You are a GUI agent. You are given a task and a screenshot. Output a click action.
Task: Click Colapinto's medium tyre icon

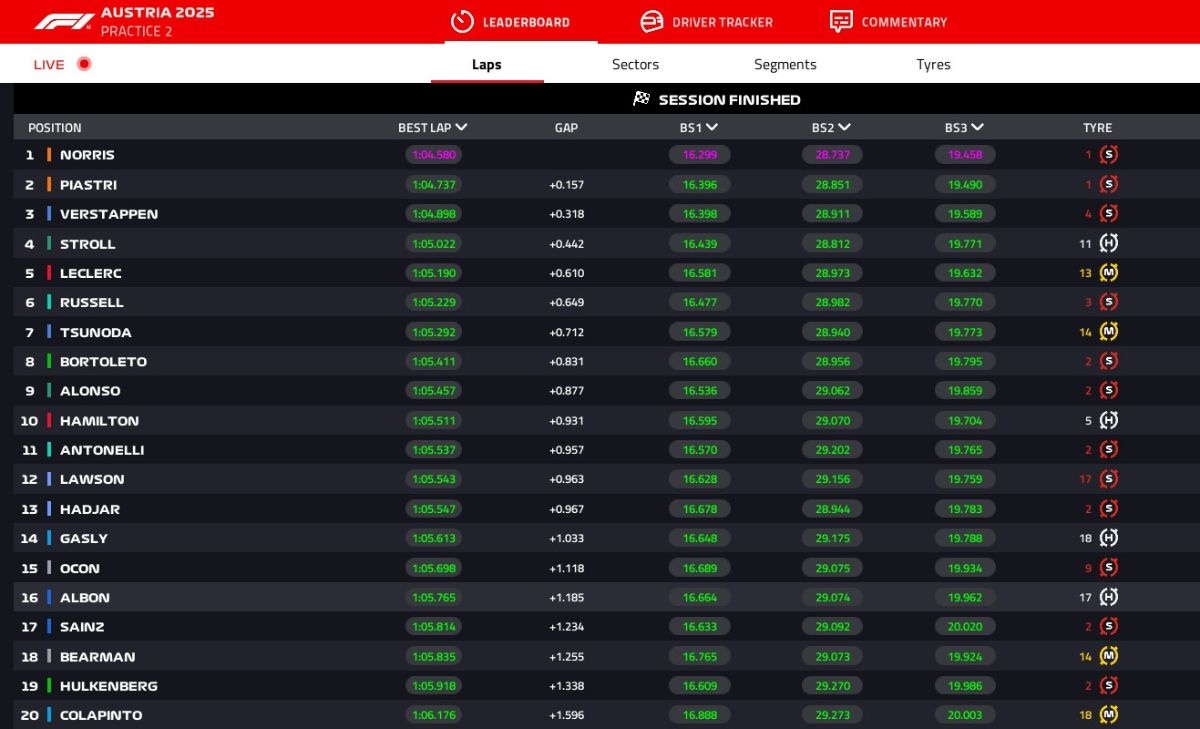click(1108, 715)
